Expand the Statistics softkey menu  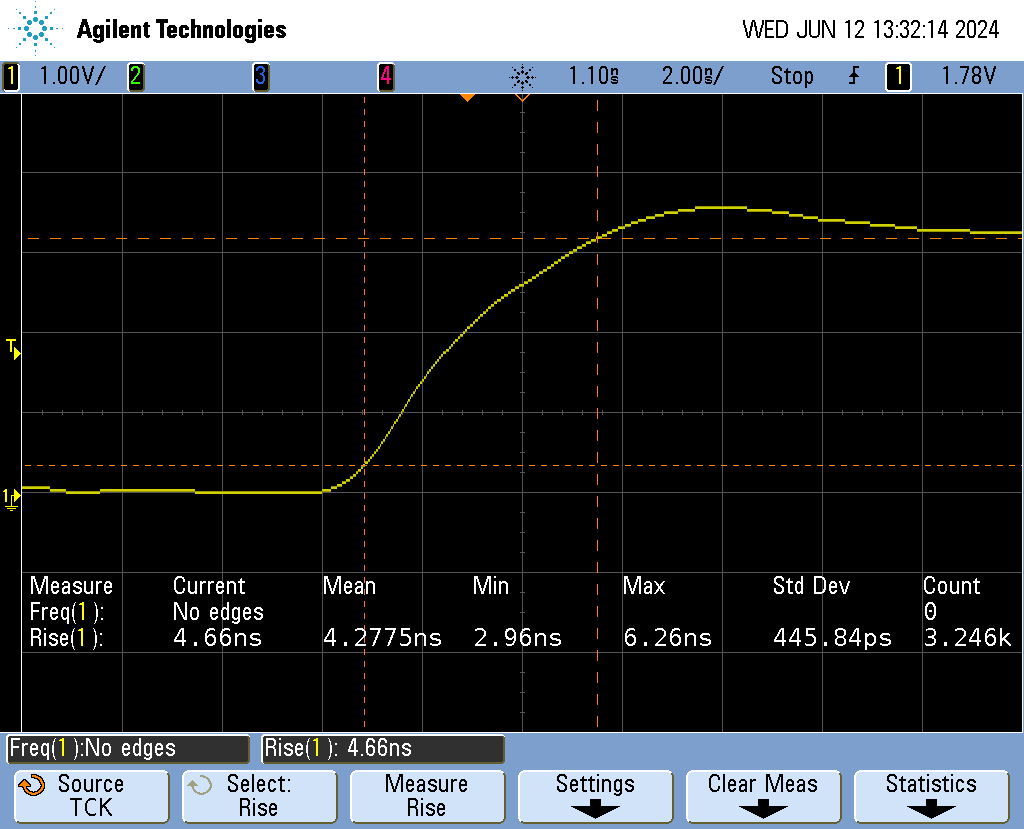coord(930,796)
